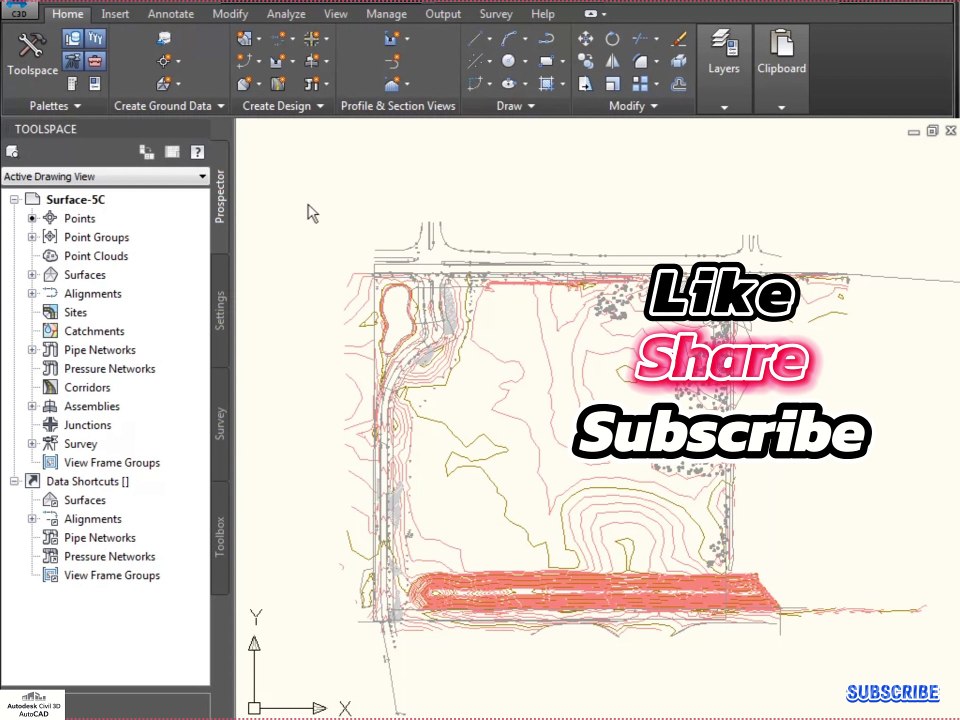Open the Insert ribbon tab

pos(115,13)
